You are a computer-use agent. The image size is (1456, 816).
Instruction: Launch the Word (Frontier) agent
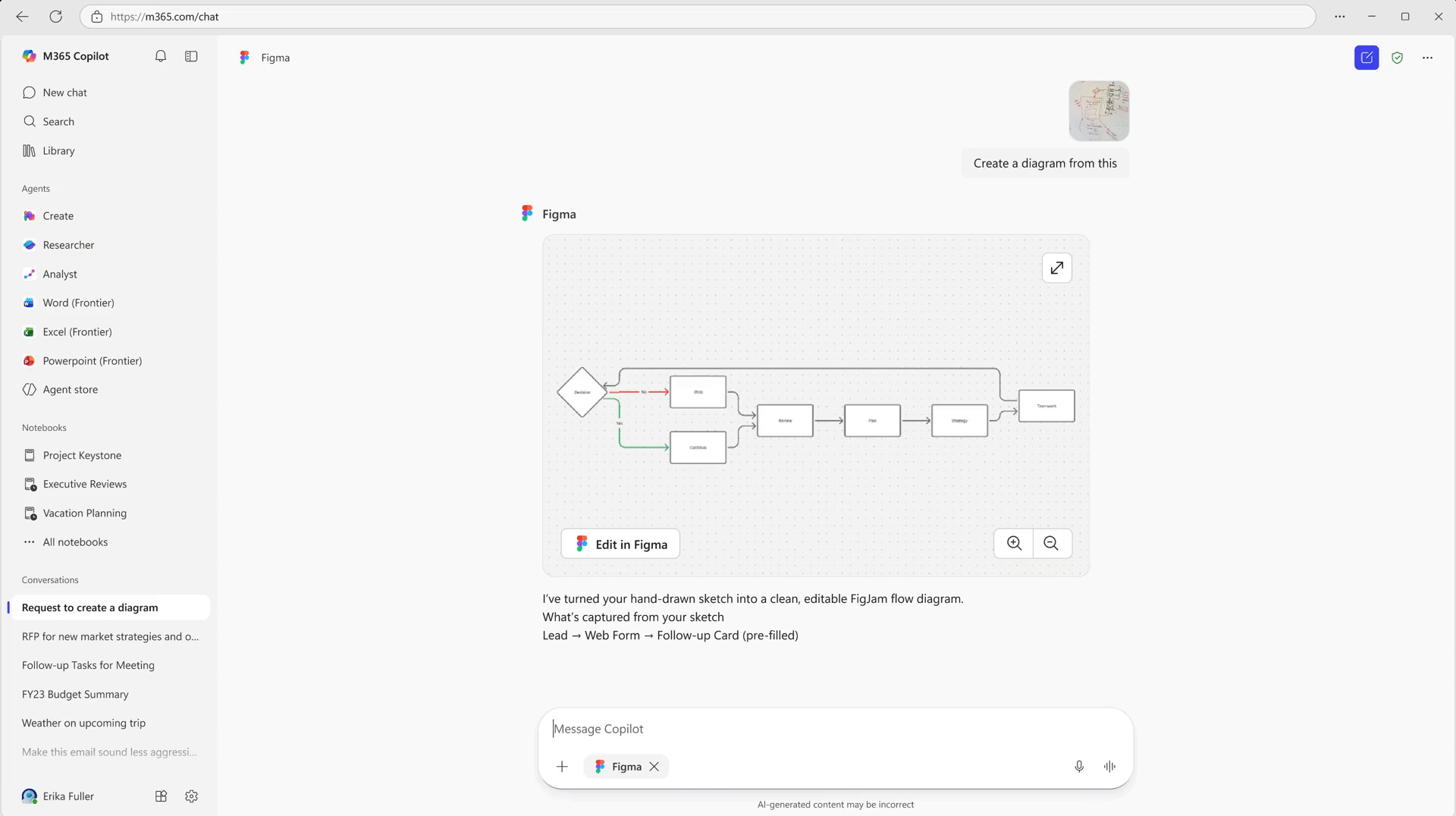tap(78, 303)
